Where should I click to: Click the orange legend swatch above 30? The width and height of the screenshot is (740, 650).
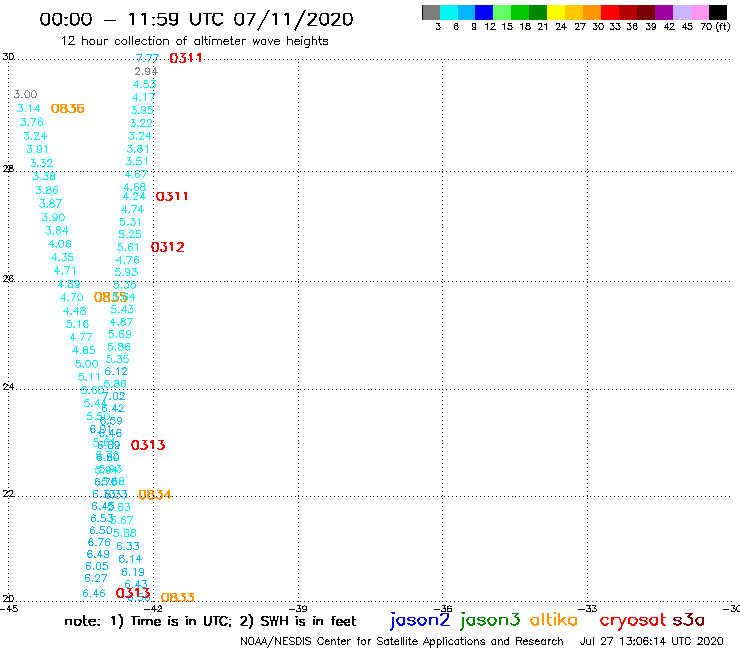tap(592, 12)
